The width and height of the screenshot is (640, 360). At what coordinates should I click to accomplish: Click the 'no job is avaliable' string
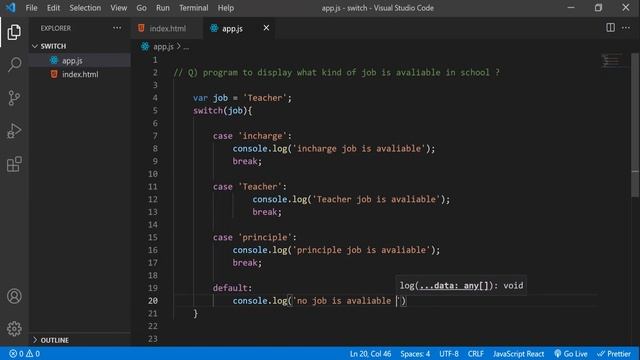345,300
